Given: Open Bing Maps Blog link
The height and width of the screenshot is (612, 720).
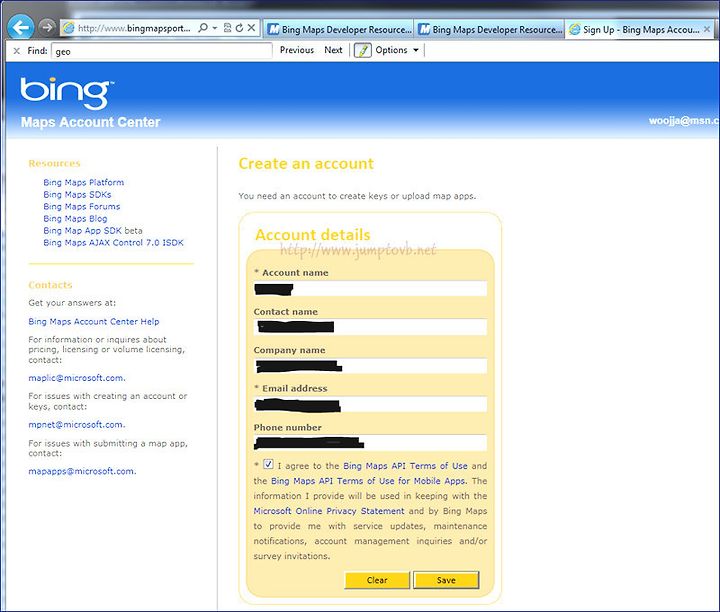Looking at the screenshot, I should click(x=75, y=218).
